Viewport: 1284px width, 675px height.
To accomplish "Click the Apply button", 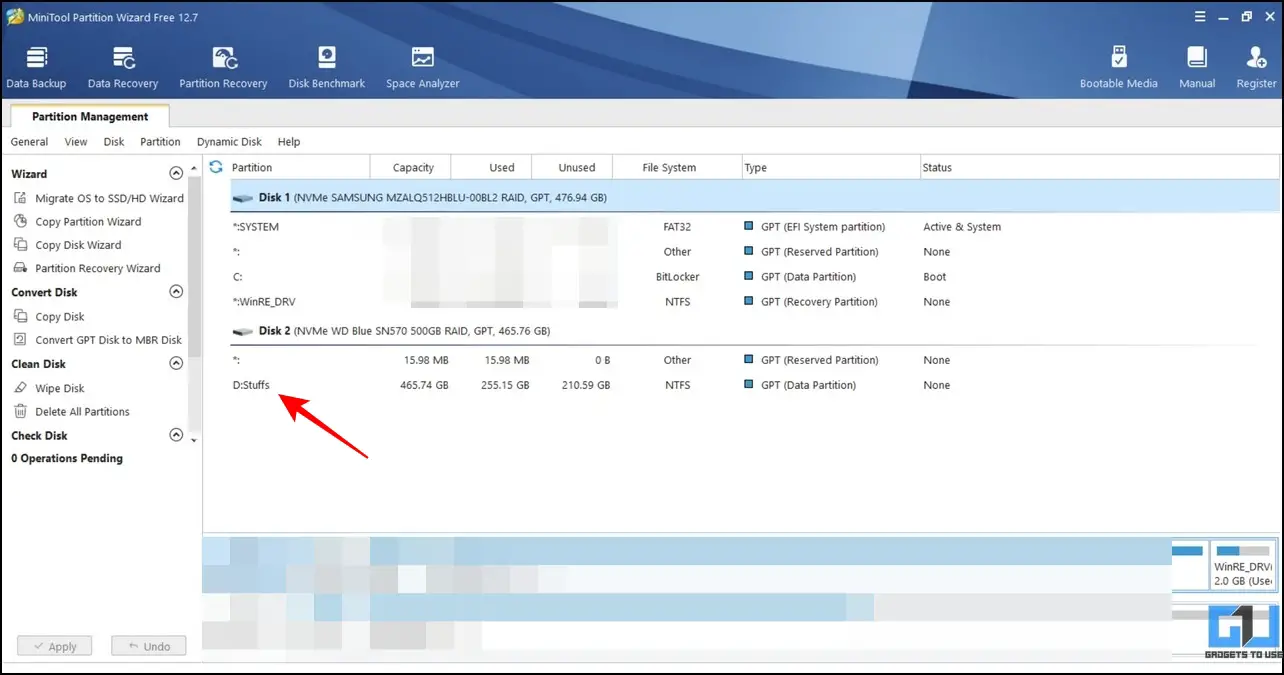I will point(55,646).
